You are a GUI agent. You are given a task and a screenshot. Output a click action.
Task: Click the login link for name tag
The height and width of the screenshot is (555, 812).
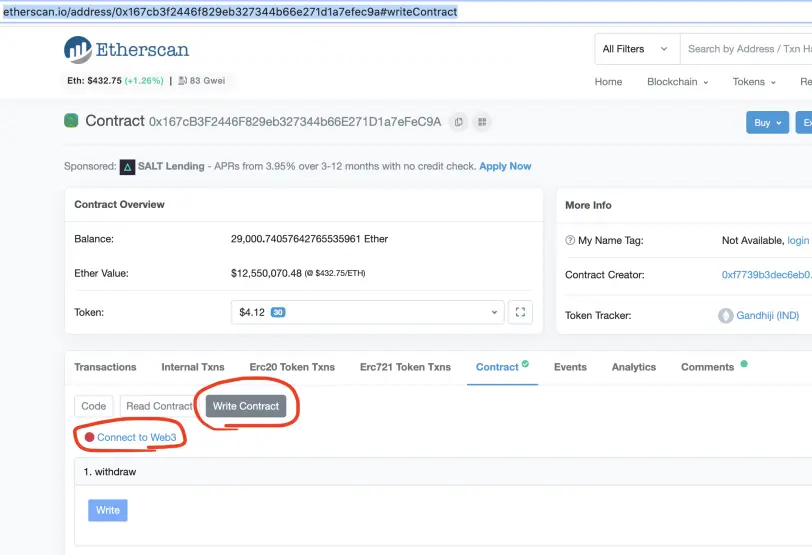(798, 241)
